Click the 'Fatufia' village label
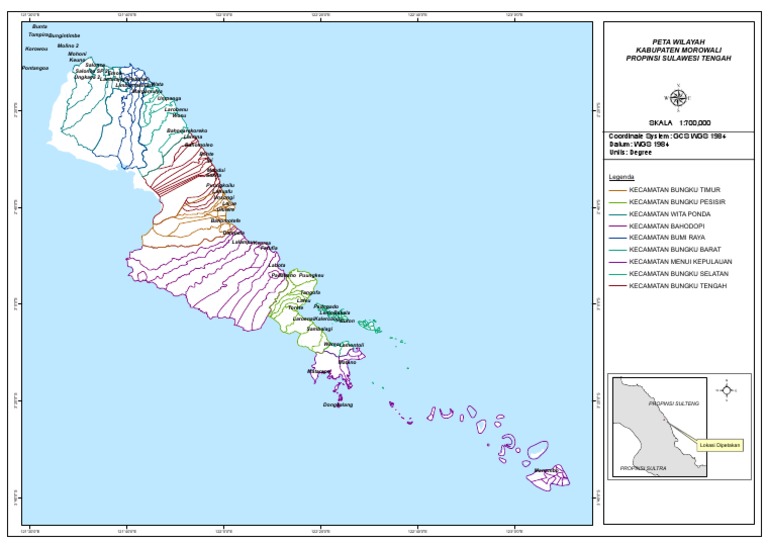This screenshot has height=544, width=768. [x=269, y=248]
